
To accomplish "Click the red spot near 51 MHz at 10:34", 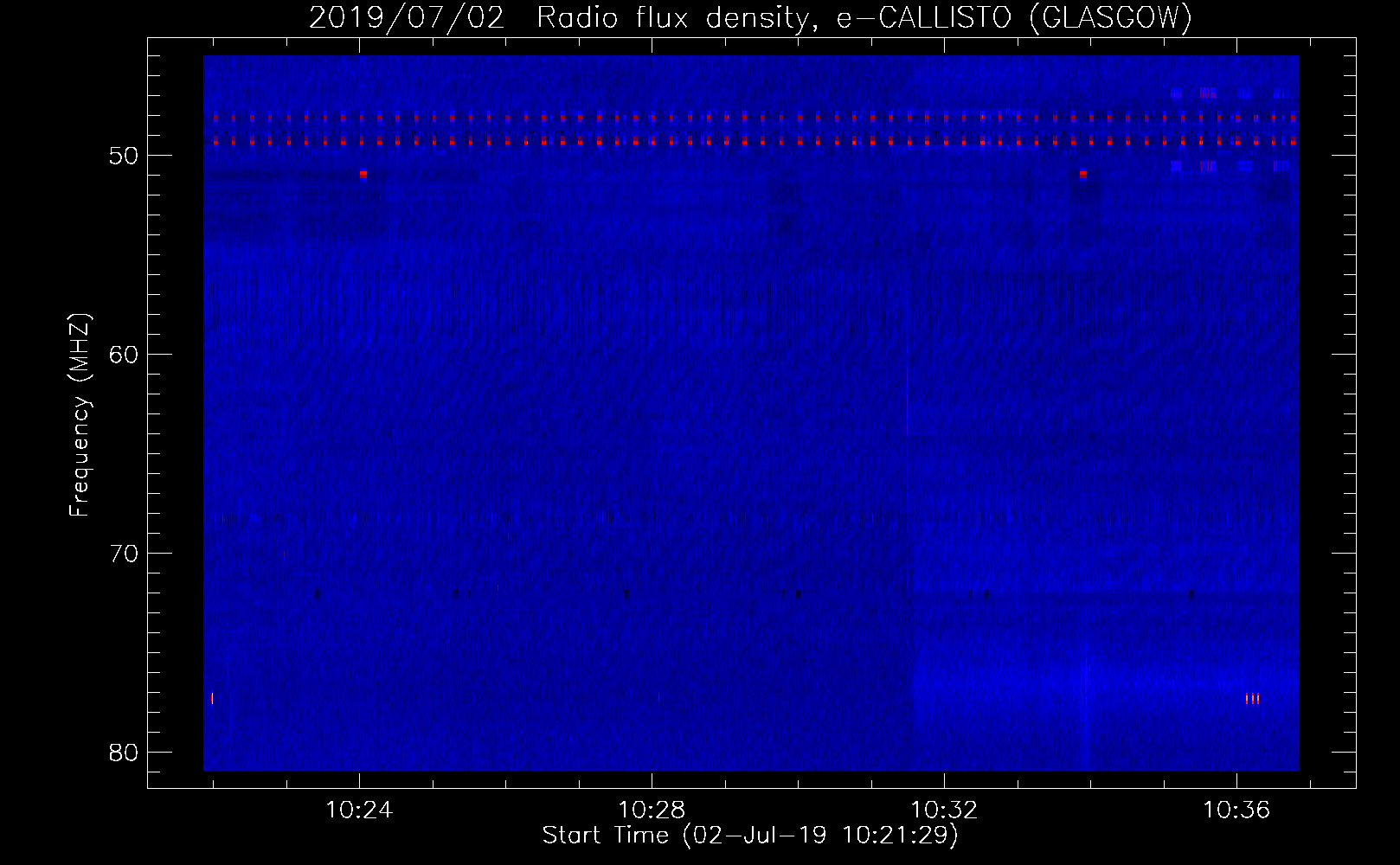I will click(x=1083, y=174).
